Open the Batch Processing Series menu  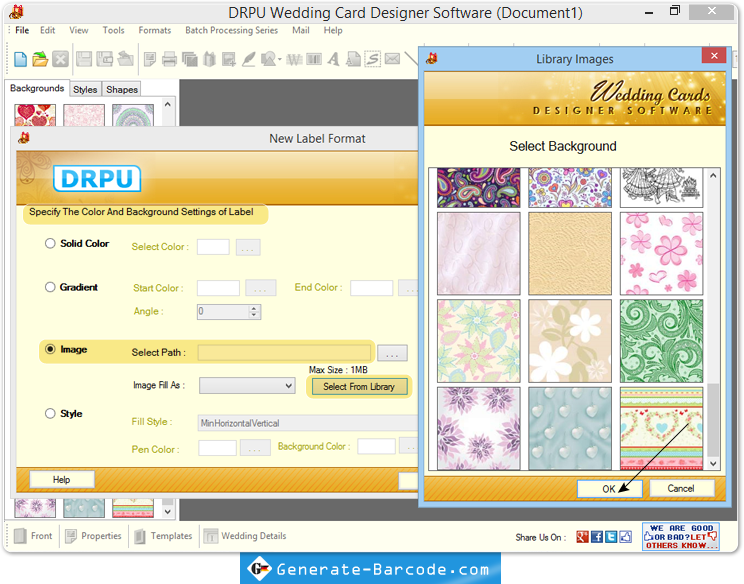[x=232, y=30]
